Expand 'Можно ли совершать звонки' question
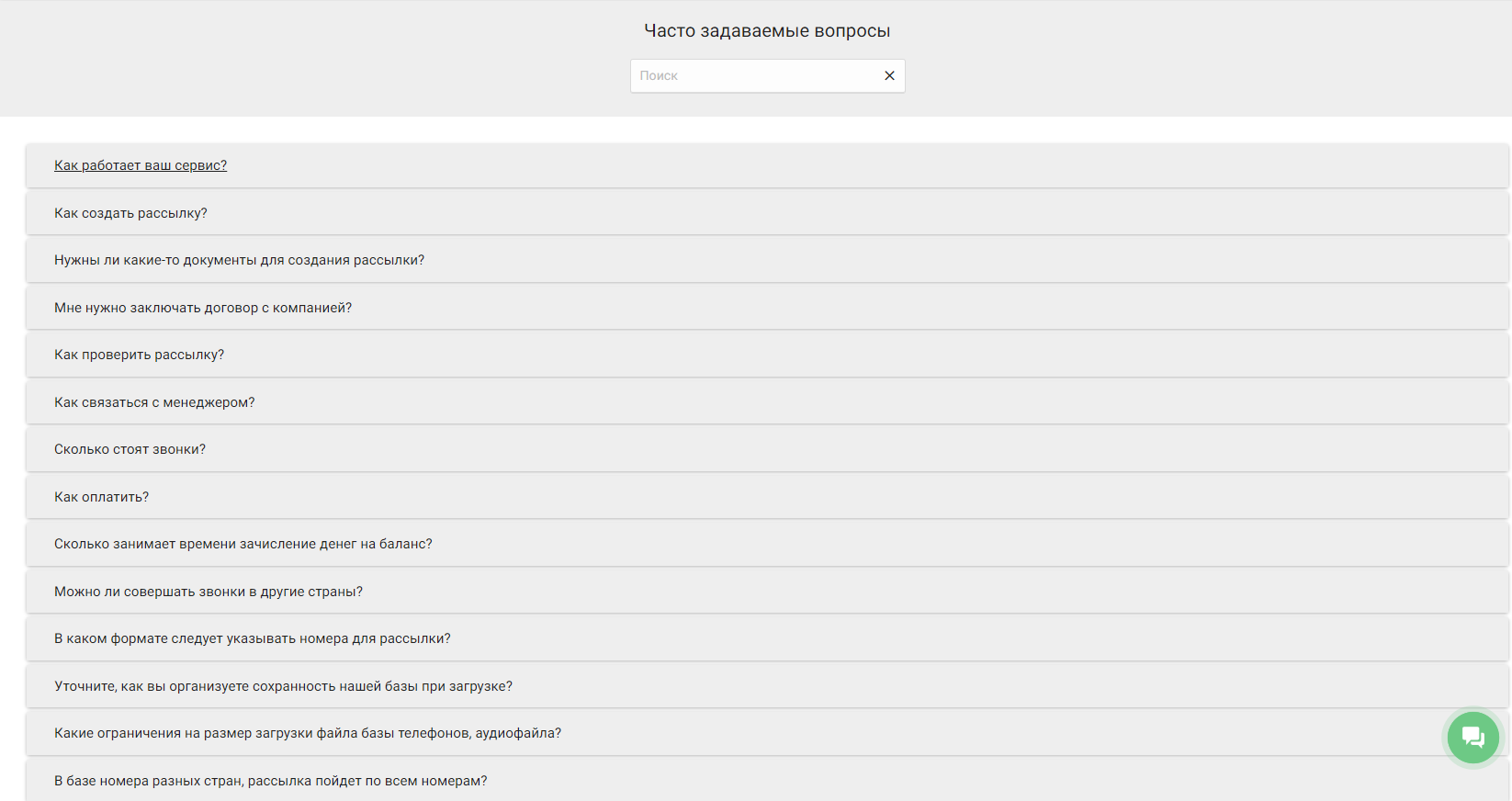The width and height of the screenshot is (1512, 801). 208,592
